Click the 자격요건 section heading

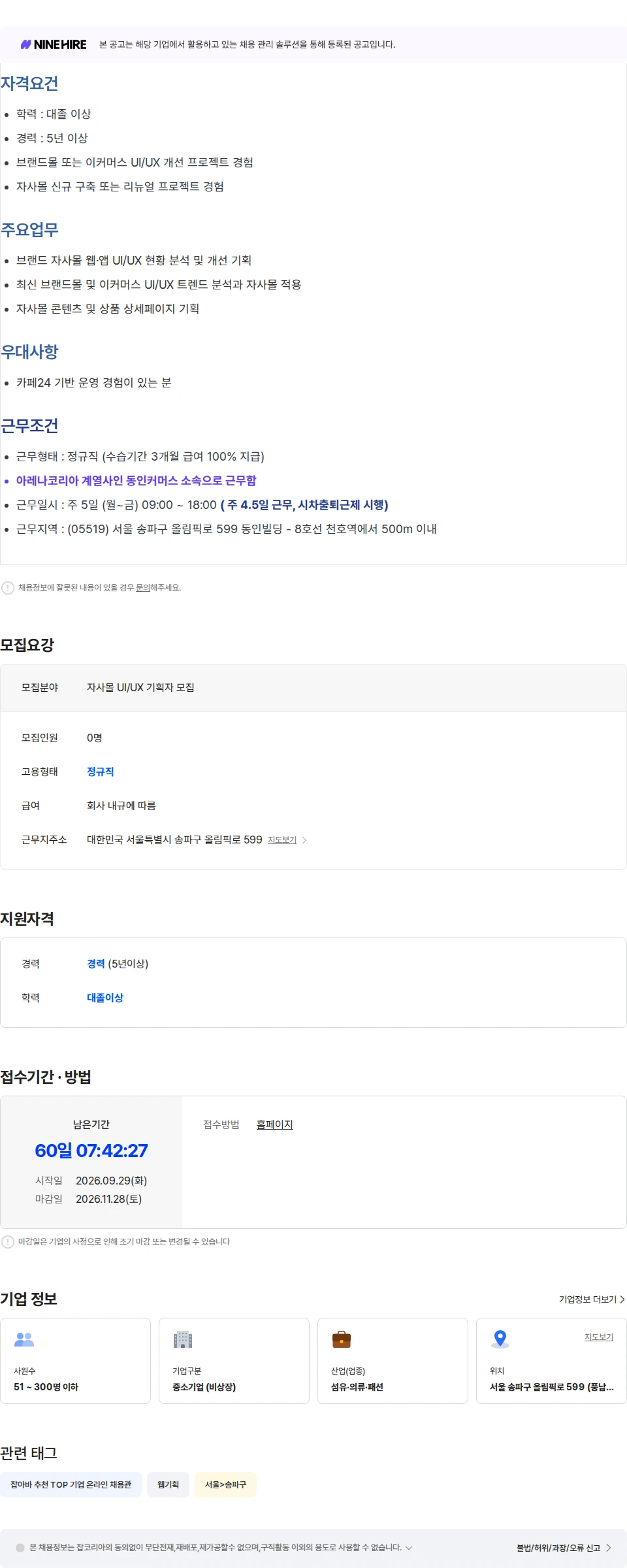[29, 84]
